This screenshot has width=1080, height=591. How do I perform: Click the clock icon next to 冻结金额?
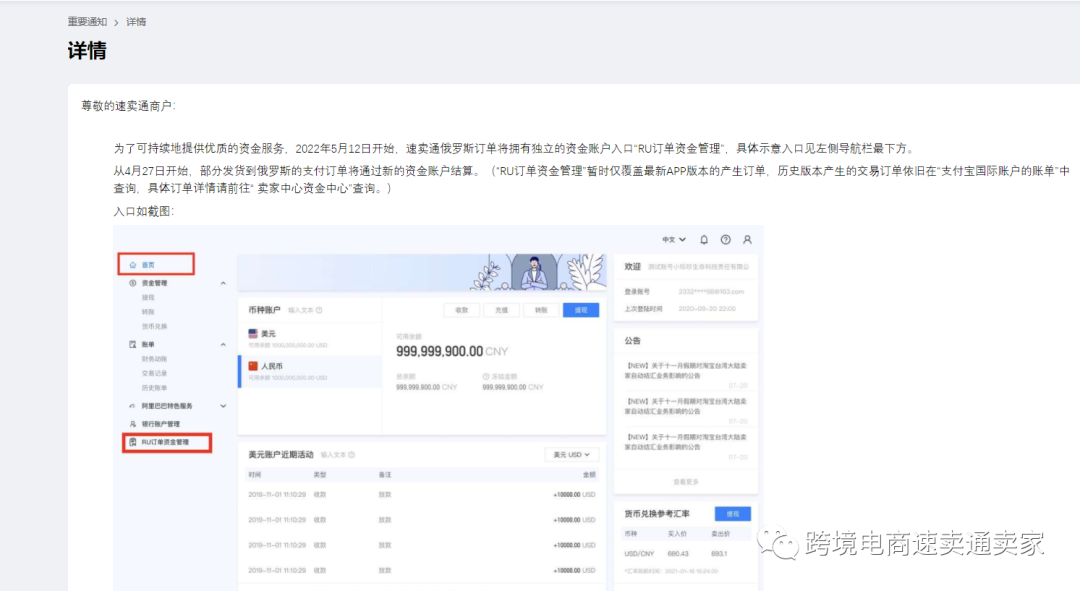tap(486, 374)
